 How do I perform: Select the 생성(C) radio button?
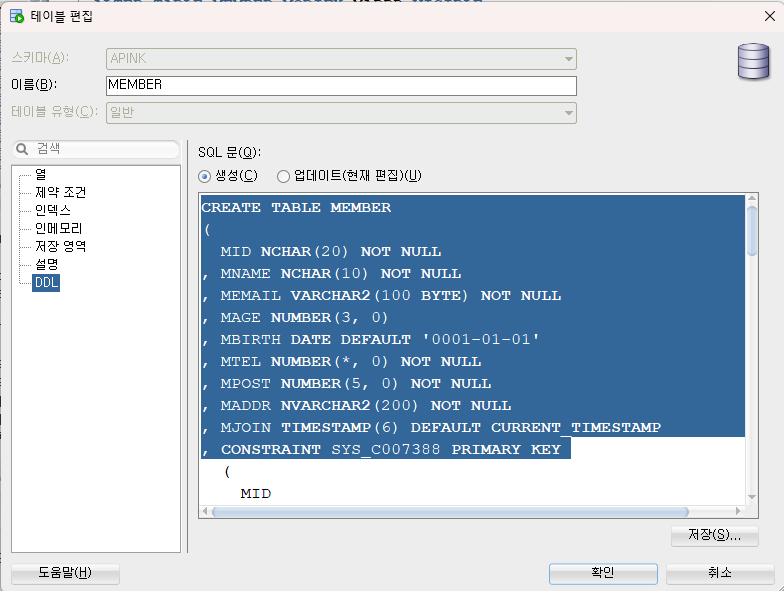tap(204, 176)
